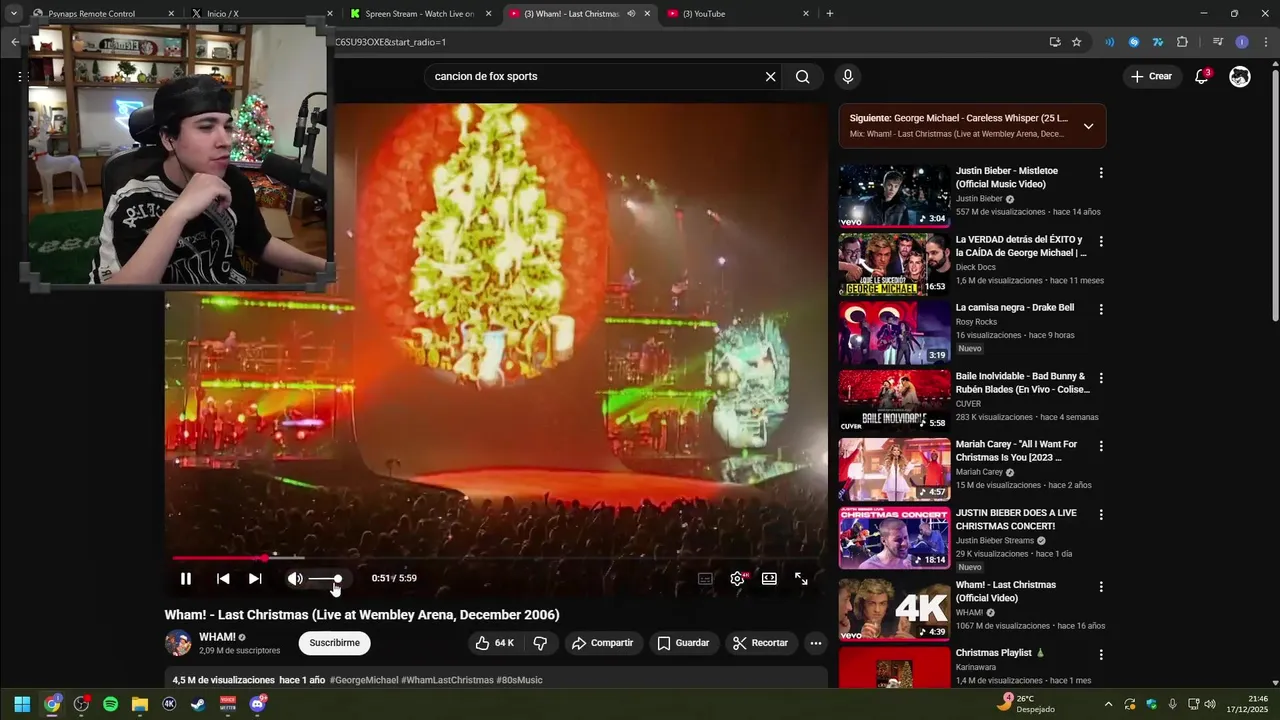This screenshot has height=720, width=1280.
Task: Pause the Wham! video
Action: (186, 579)
